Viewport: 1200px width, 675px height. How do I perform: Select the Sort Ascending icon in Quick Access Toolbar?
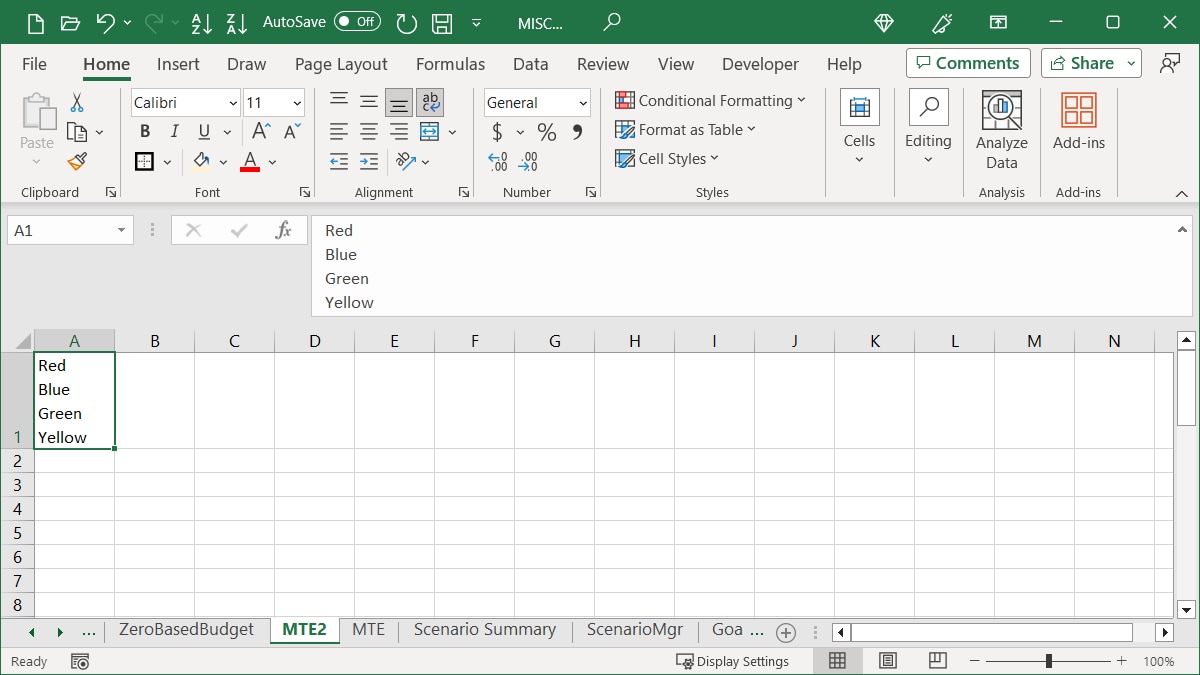point(201,22)
